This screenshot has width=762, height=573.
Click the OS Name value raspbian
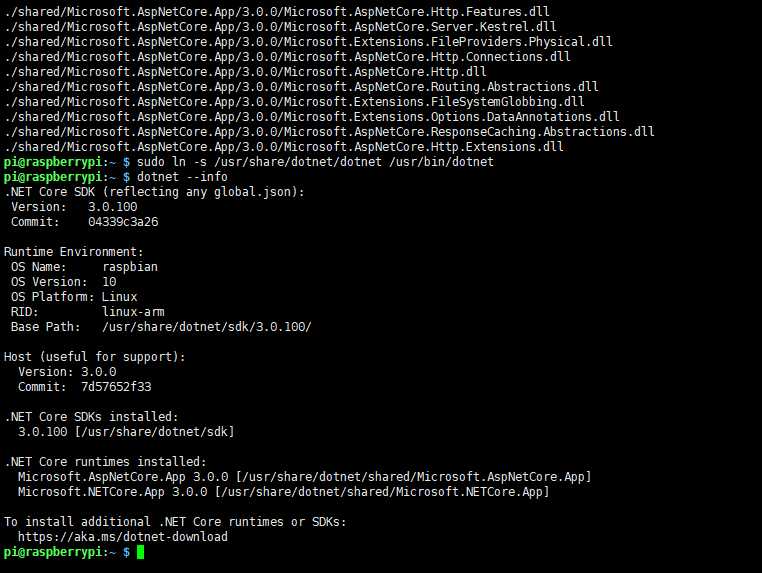pyautogui.click(x=130, y=267)
